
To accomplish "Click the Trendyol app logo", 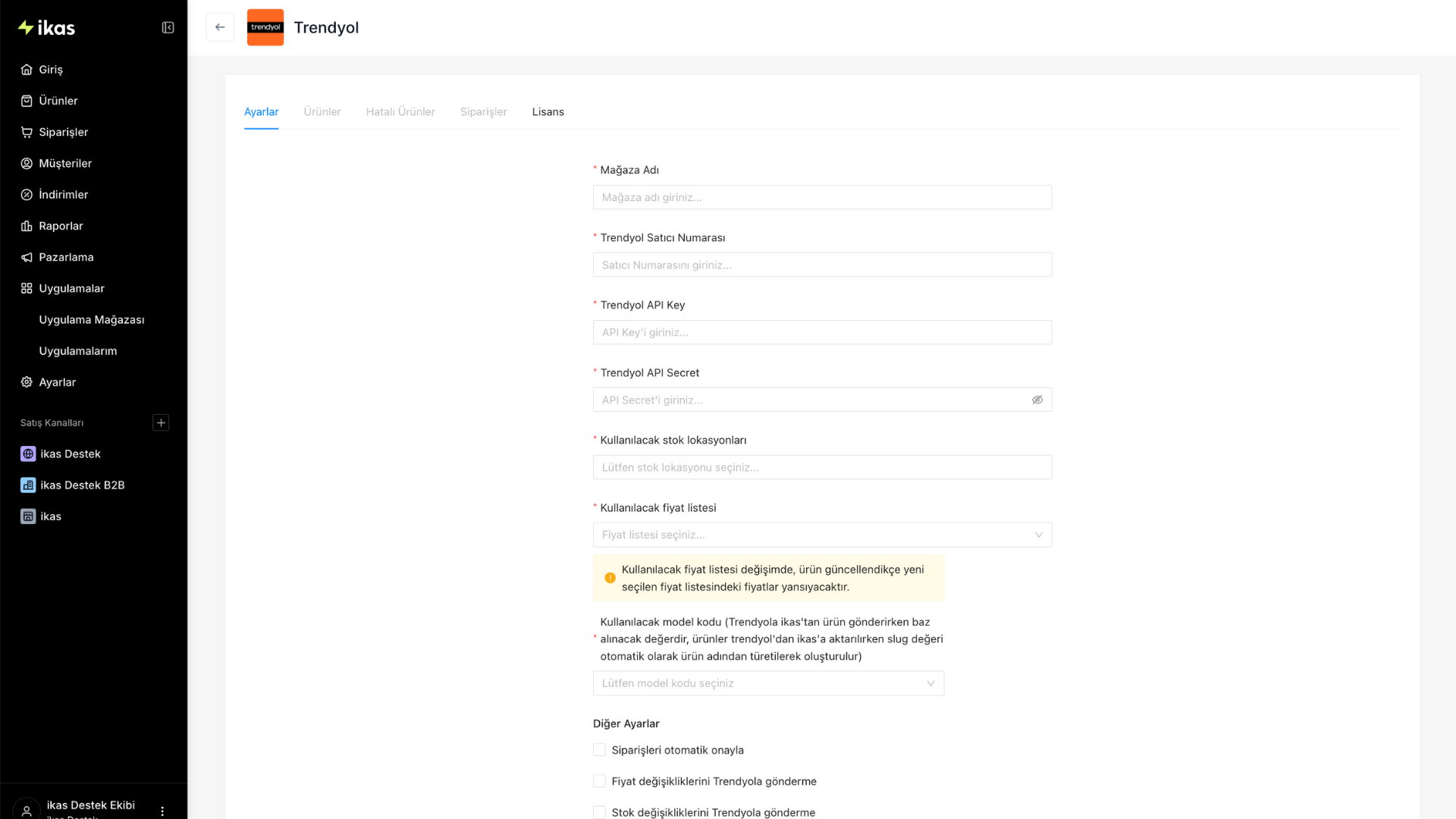I will [265, 27].
